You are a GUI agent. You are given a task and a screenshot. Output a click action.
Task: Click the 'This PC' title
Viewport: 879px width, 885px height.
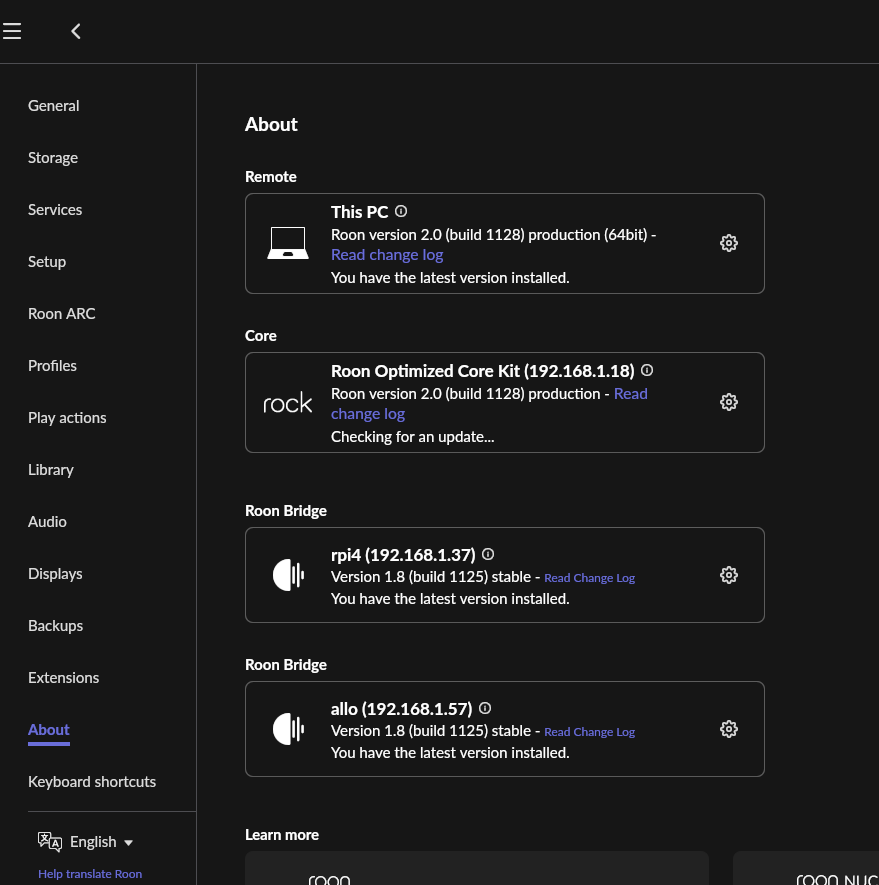pos(360,212)
